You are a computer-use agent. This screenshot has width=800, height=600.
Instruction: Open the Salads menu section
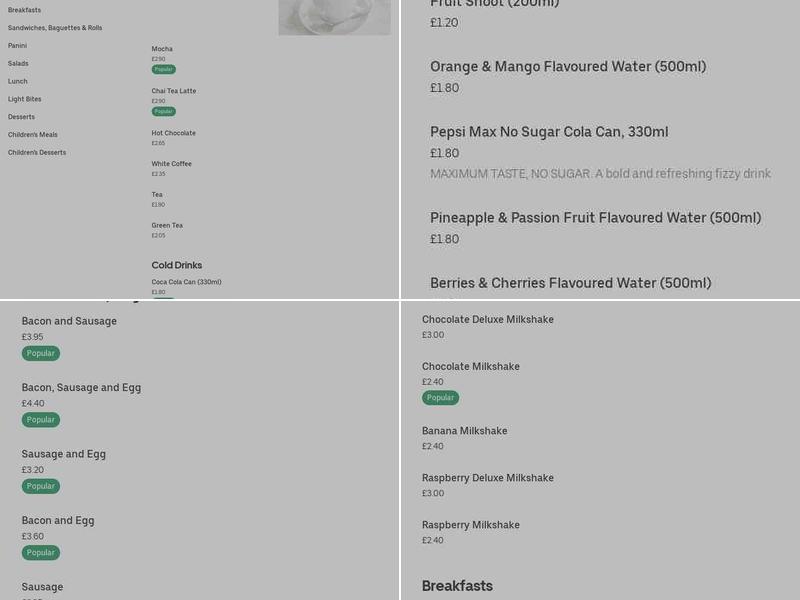[18, 64]
